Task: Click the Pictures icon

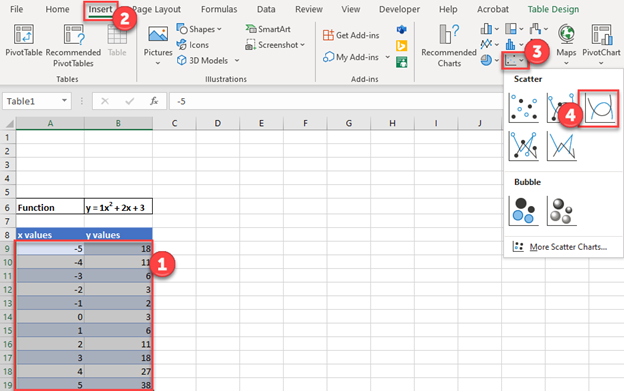Action: point(158,34)
